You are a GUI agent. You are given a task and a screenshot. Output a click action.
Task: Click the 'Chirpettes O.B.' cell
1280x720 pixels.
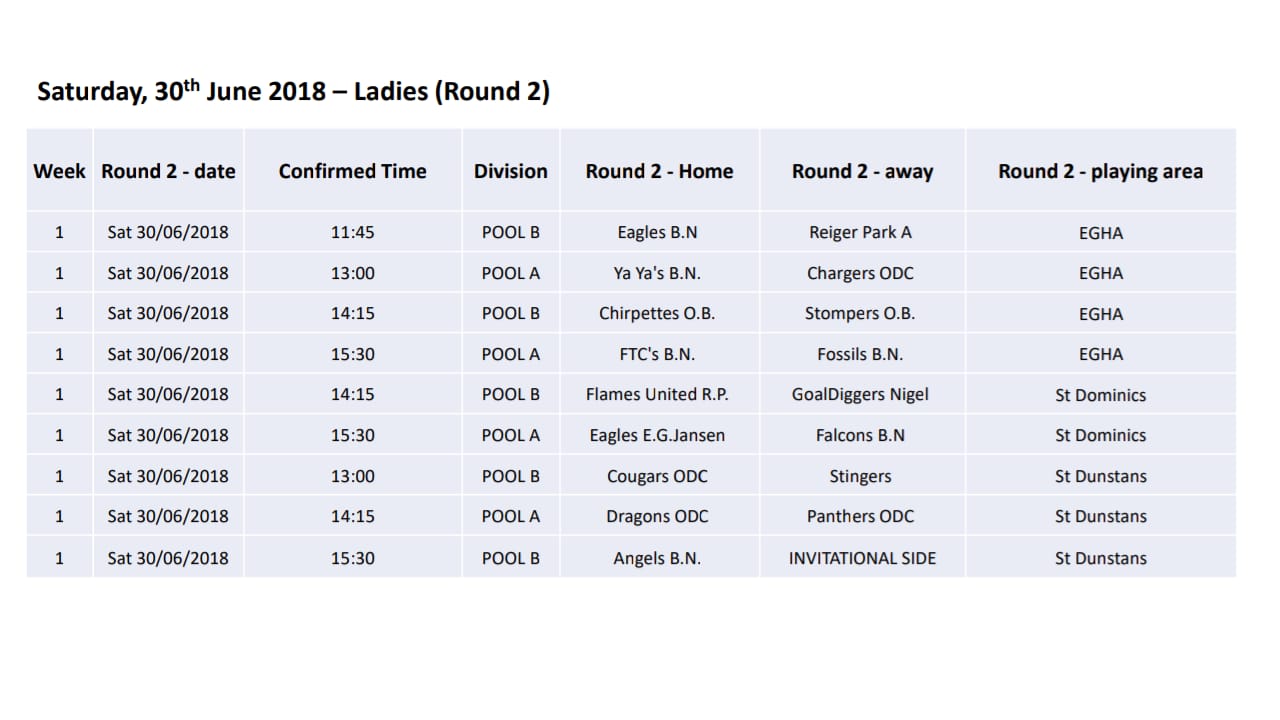point(657,313)
